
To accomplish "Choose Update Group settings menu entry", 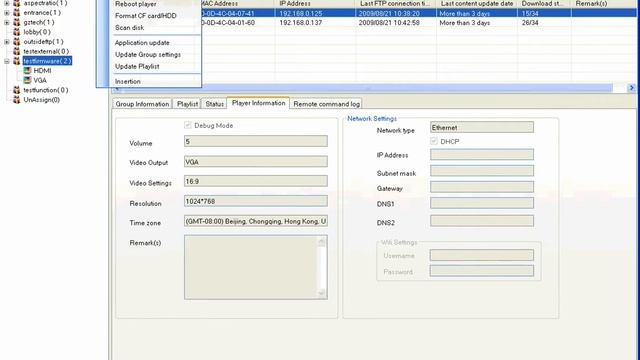I will pos(149,55).
